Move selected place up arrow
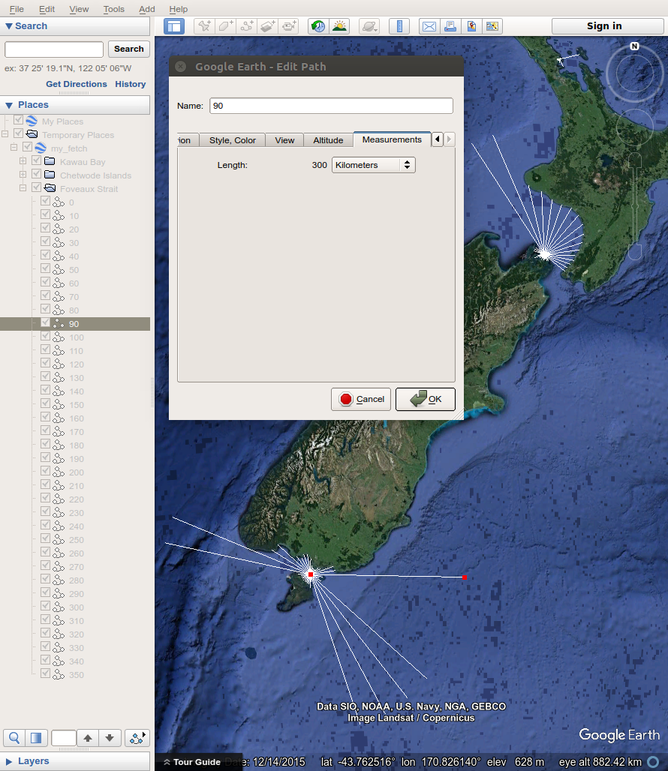Screen dimensions: 668x771 tap(87, 738)
